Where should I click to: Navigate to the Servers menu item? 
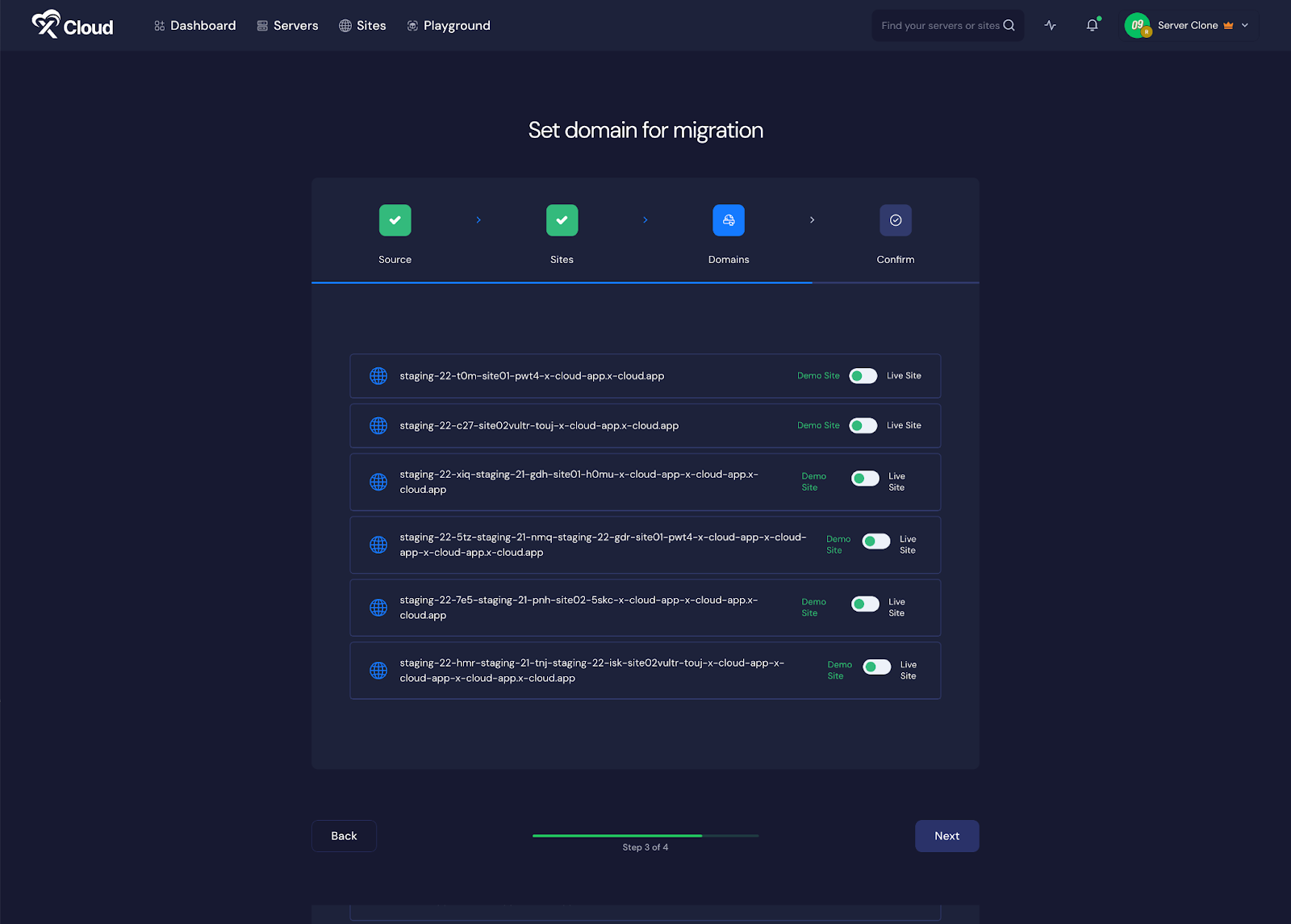tap(287, 25)
